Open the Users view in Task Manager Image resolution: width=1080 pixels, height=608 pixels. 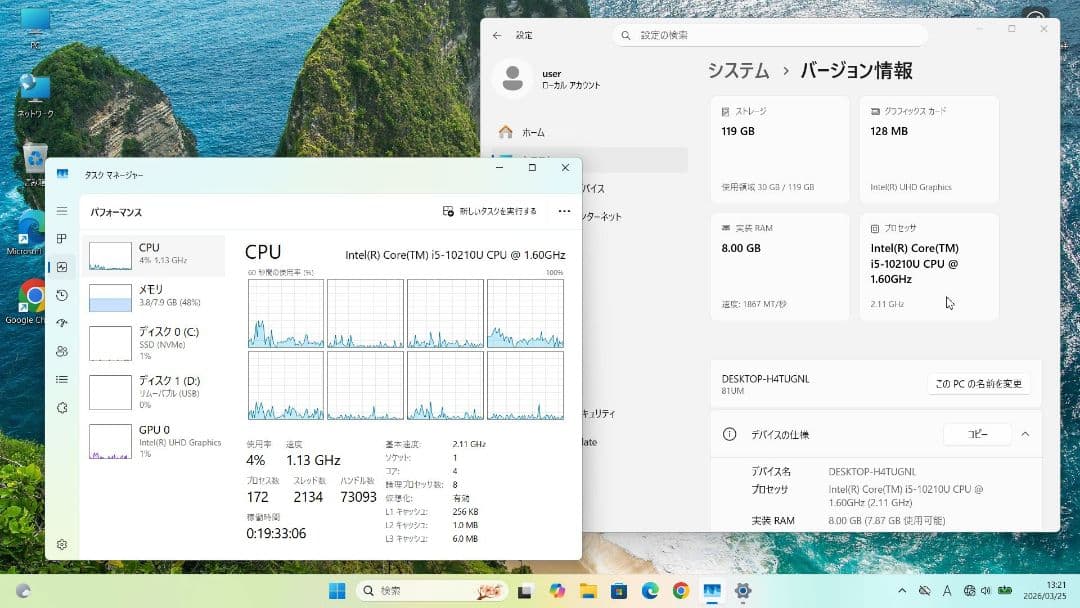[61, 351]
